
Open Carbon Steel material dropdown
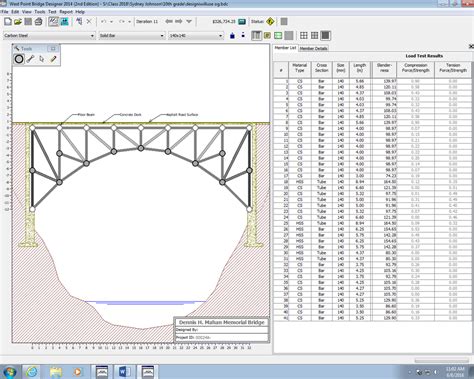click(49, 35)
